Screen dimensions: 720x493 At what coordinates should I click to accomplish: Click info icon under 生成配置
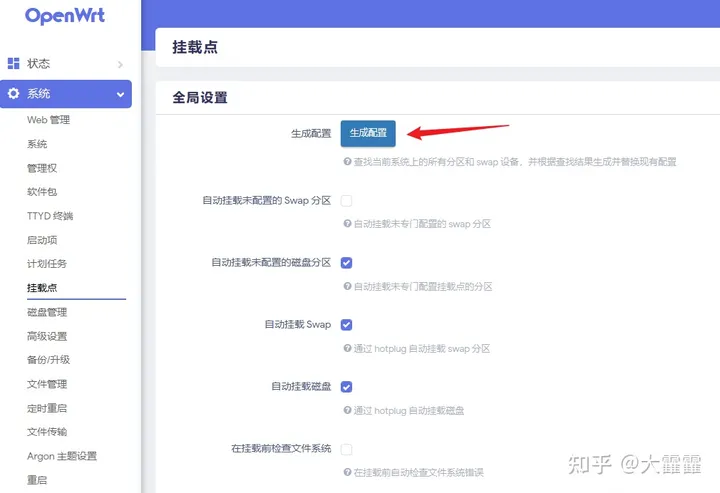coord(346,161)
